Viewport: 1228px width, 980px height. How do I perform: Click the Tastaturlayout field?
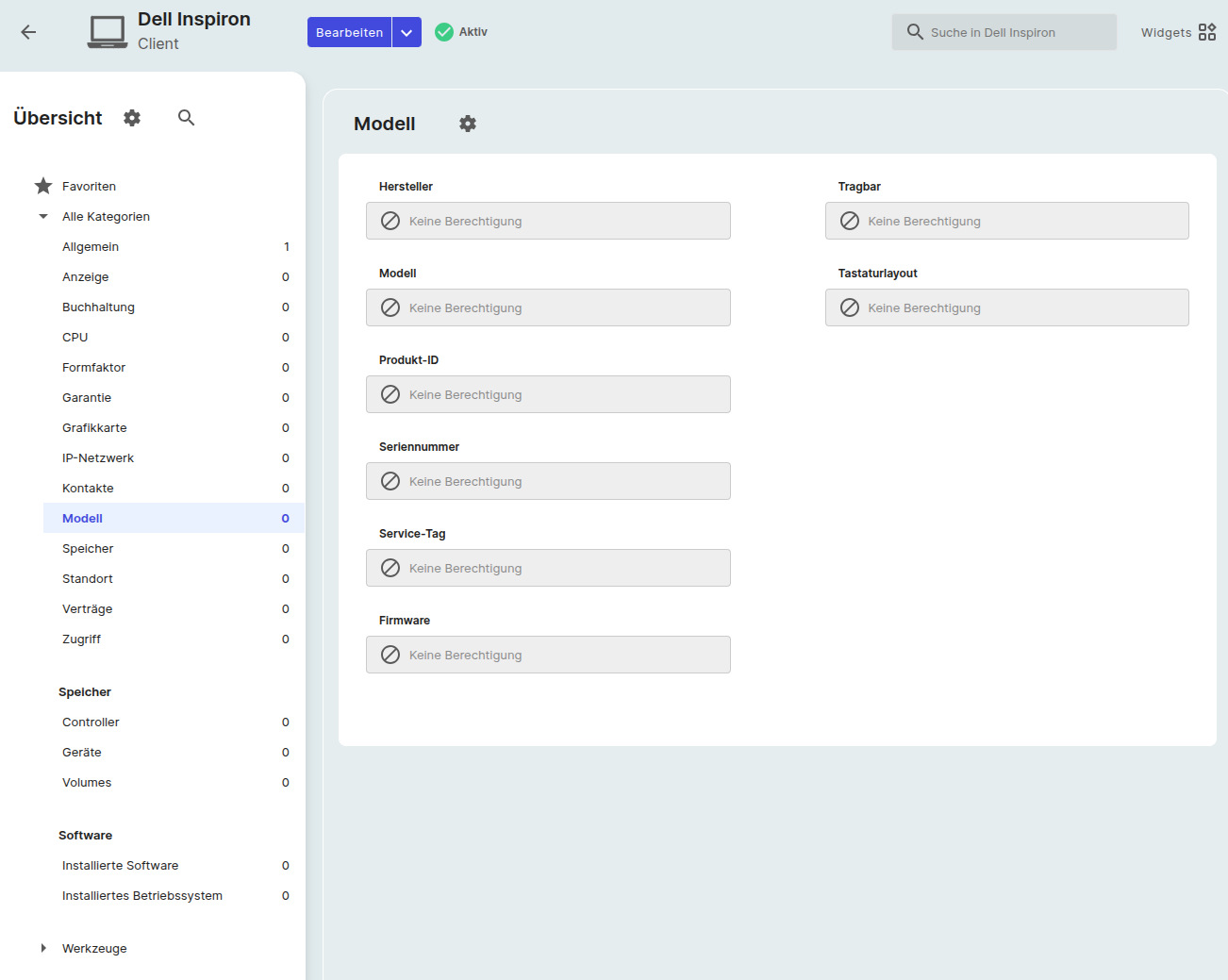(x=1006, y=307)
